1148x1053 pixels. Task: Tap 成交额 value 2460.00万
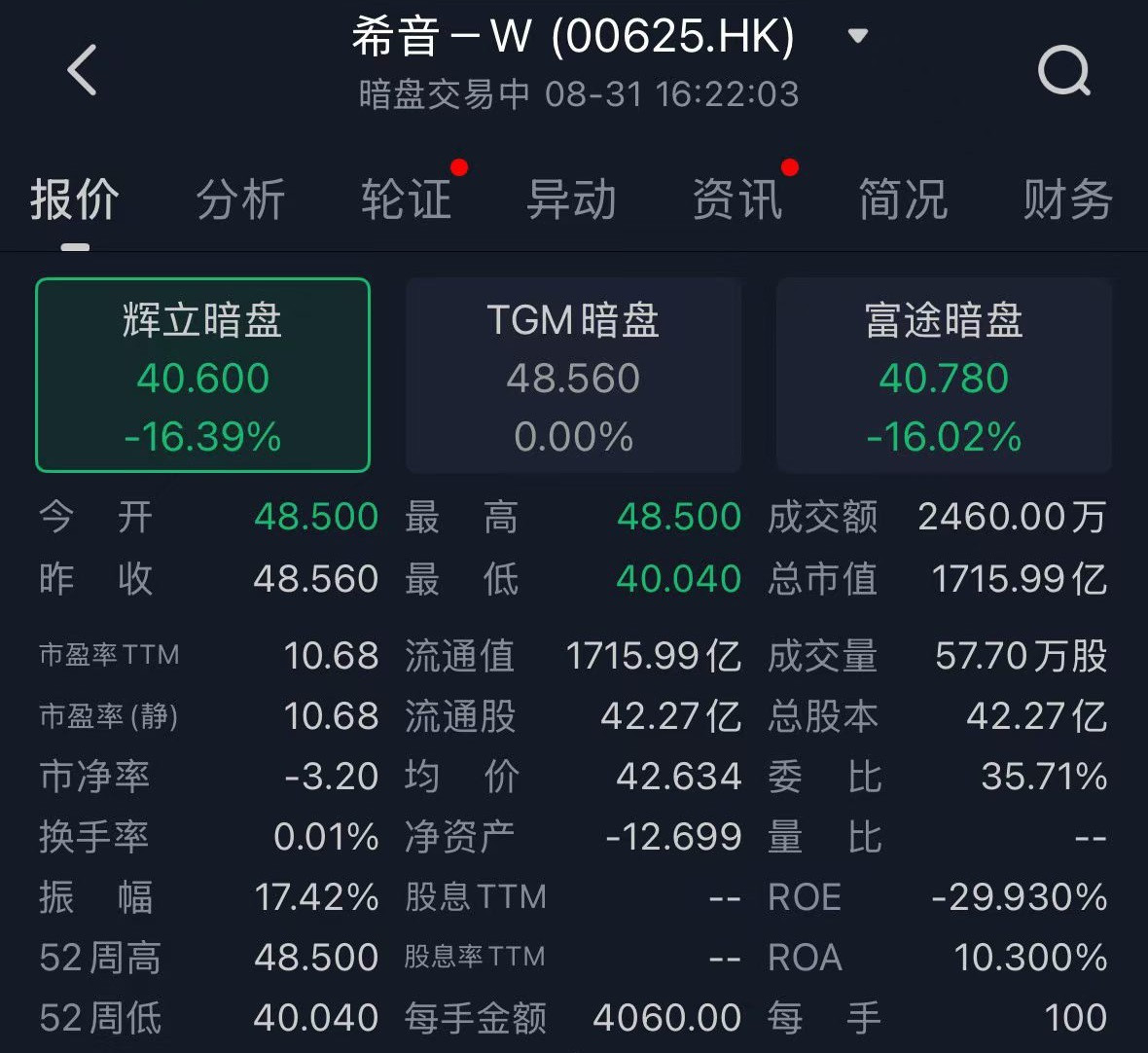pos(1013,517)
